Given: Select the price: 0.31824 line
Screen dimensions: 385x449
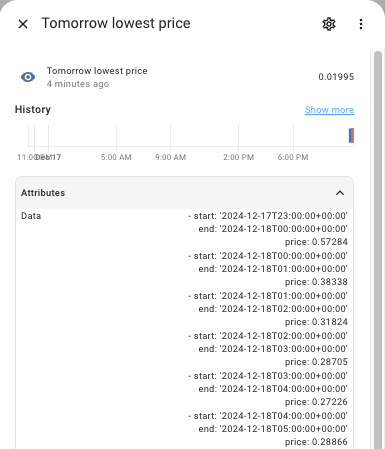Looking at the screenshot, I should [x=316, y=322].
